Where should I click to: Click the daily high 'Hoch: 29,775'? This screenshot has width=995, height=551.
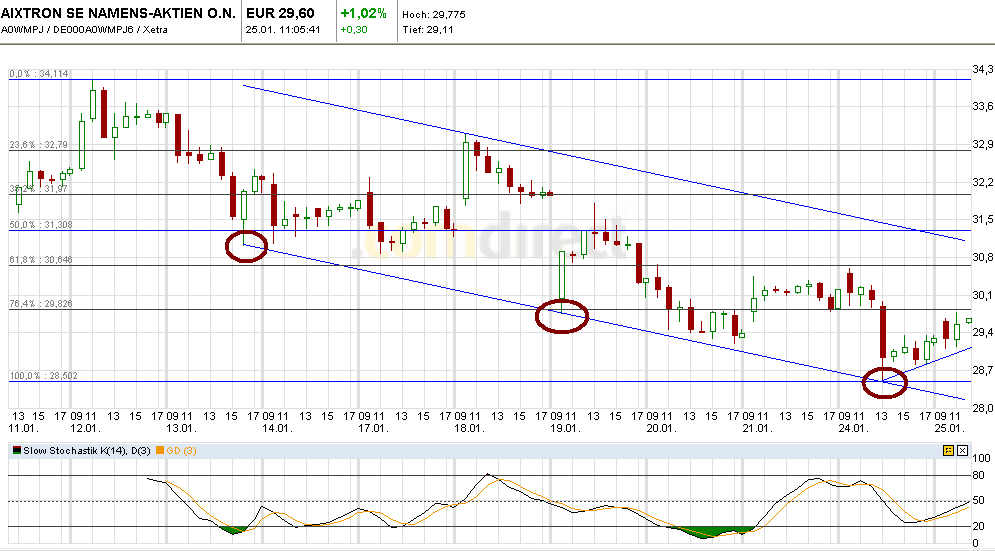(434, 14)
